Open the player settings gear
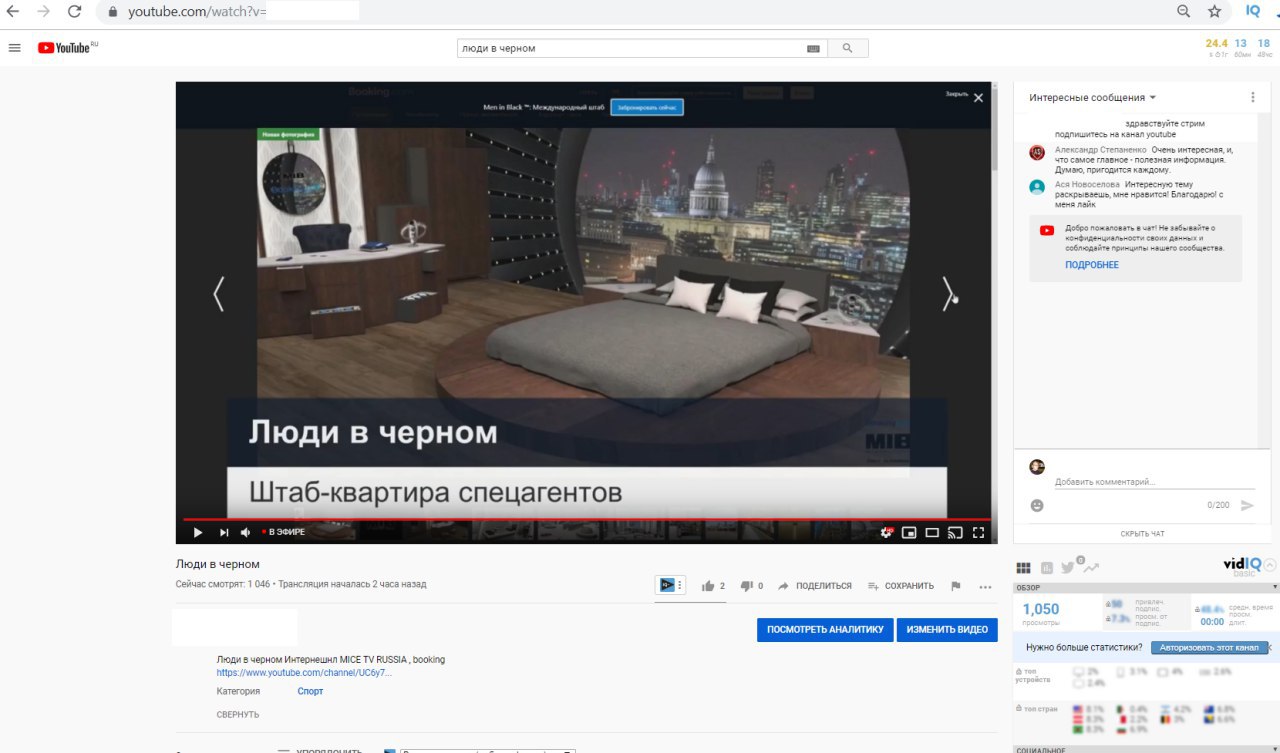The width and height of the screenshot is (1280, 753). pos(886,532)
